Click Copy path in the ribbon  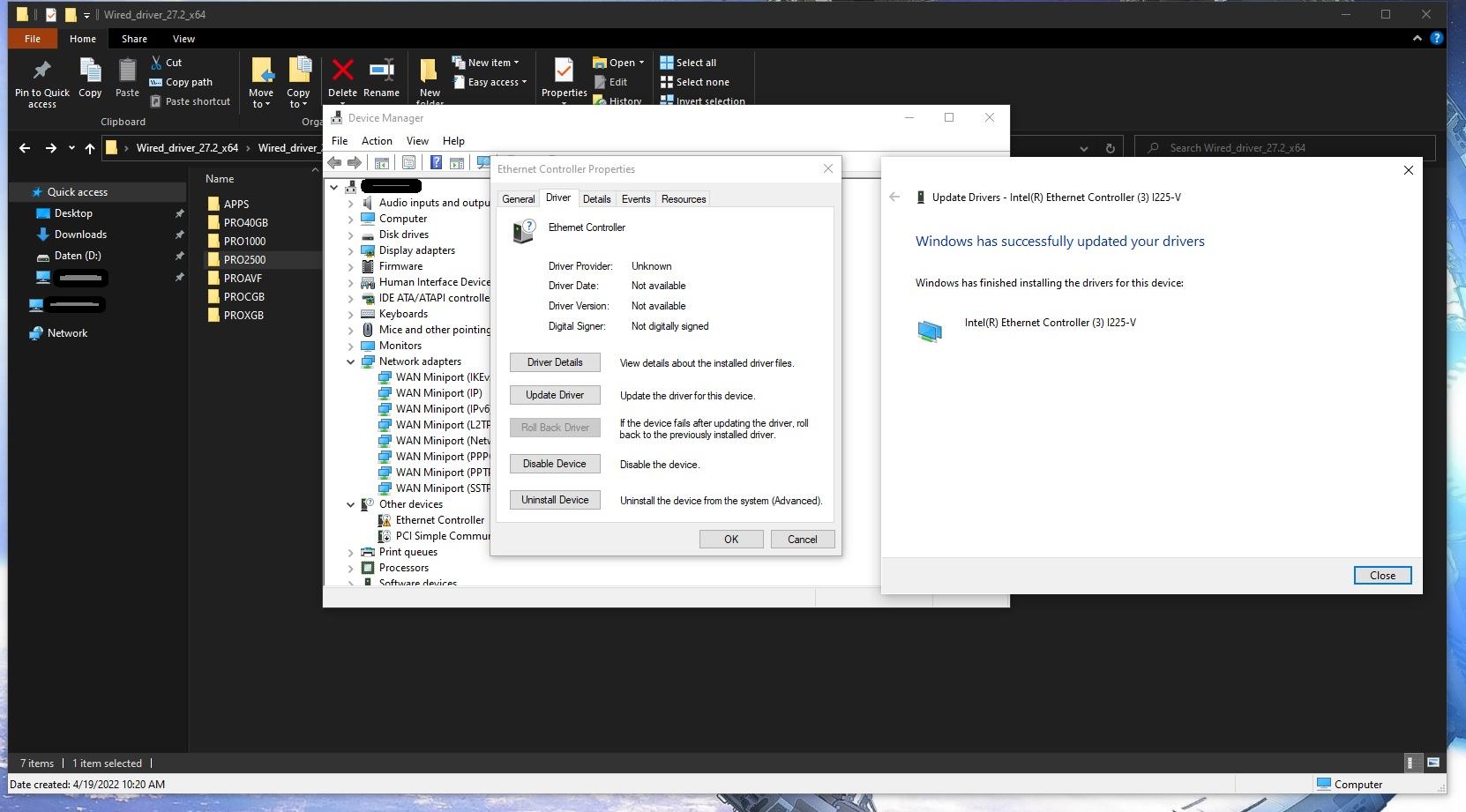[181, 82]
